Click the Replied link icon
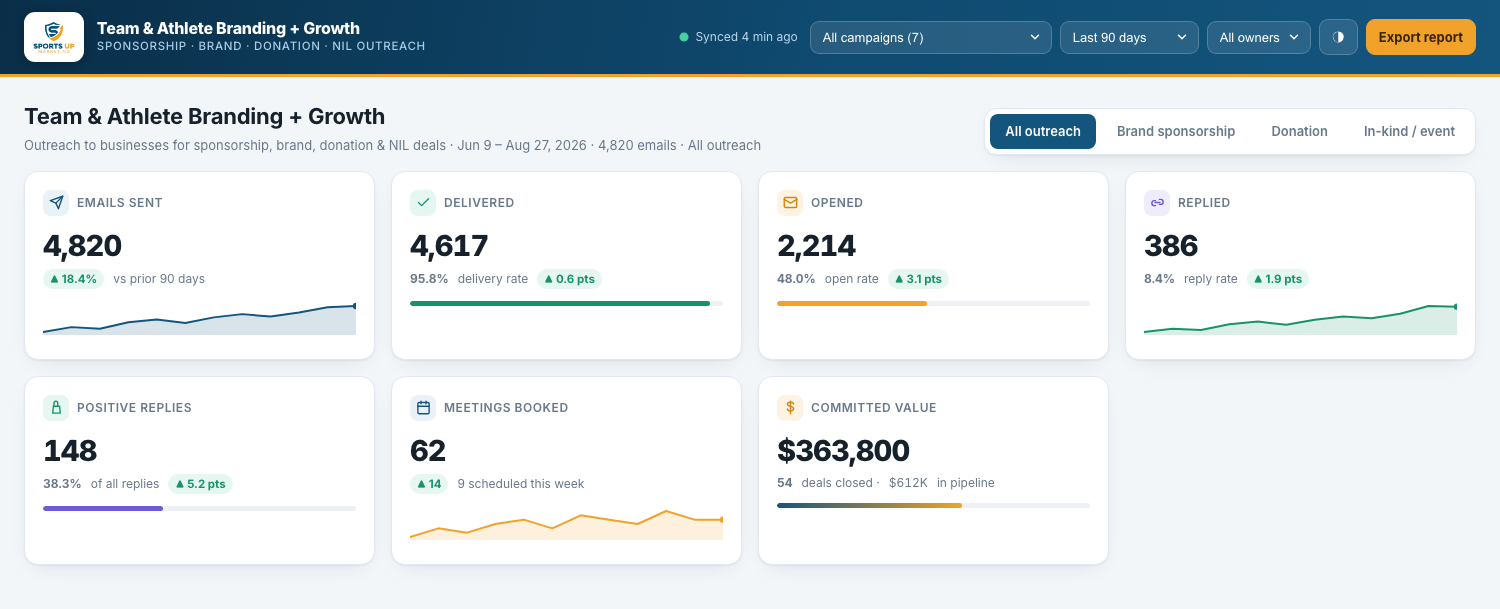Screen dimensions: 1500x609 (1157, 202)
